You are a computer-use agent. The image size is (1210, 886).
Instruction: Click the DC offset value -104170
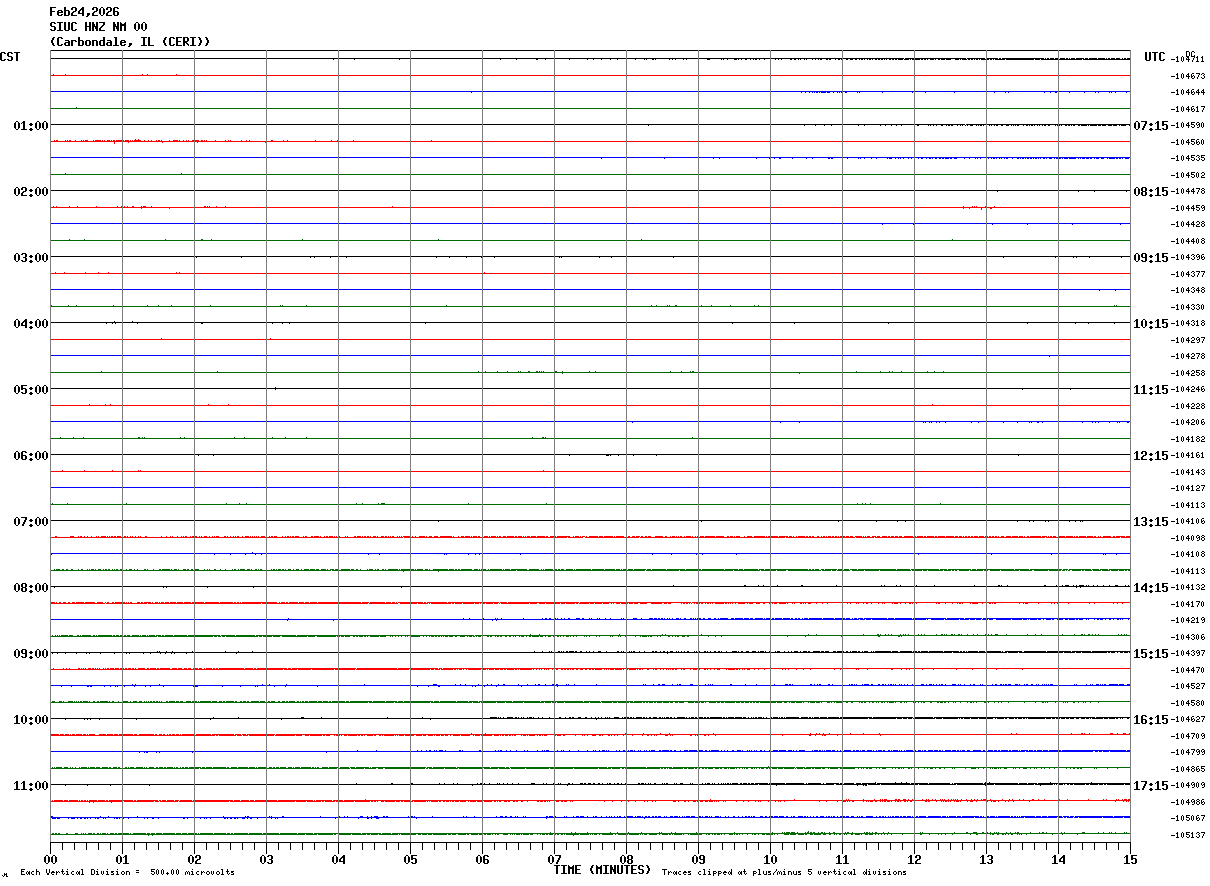1188,604
